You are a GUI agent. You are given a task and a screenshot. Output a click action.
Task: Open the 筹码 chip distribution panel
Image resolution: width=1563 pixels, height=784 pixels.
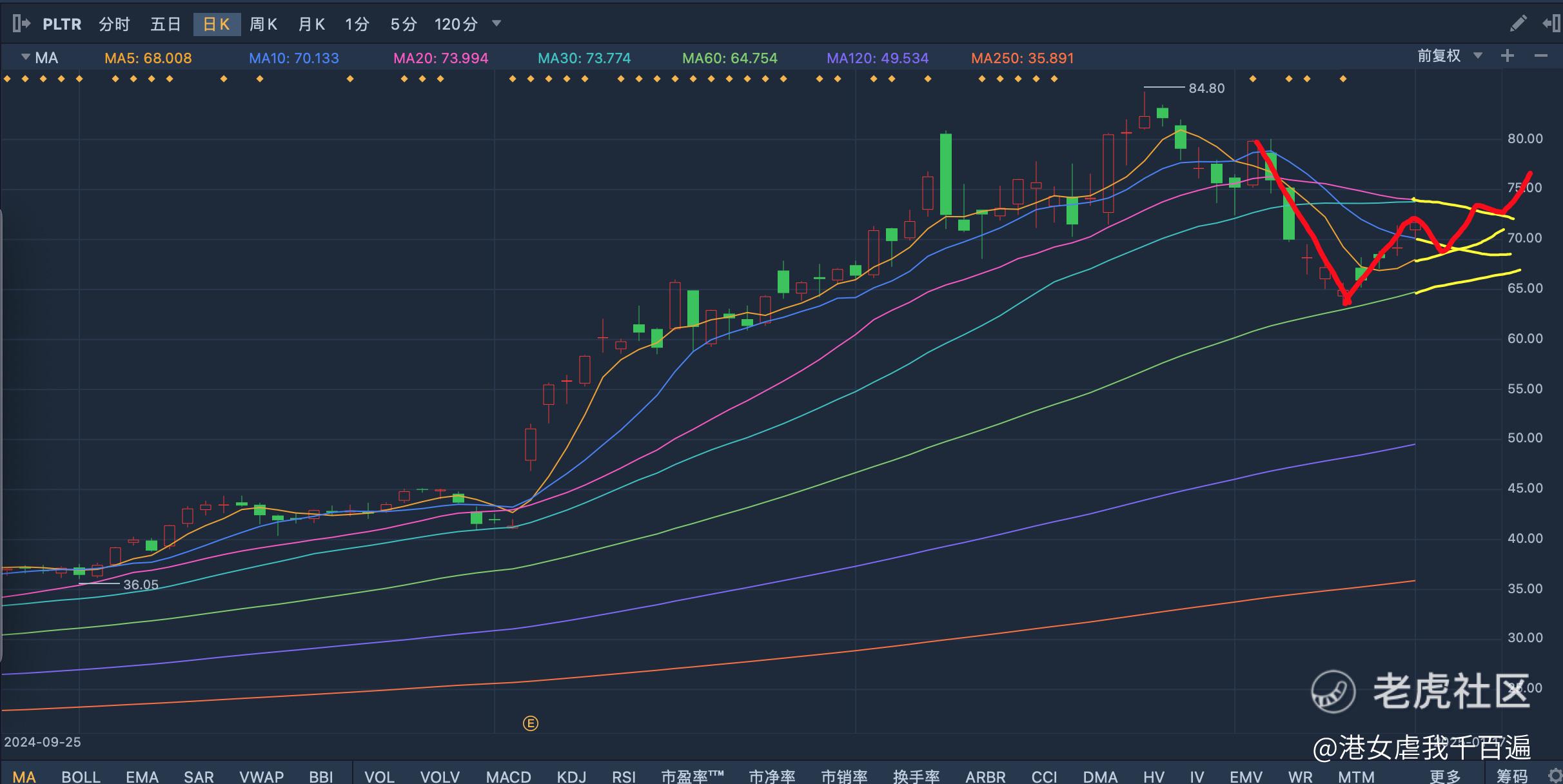(x=1511, y=776)
